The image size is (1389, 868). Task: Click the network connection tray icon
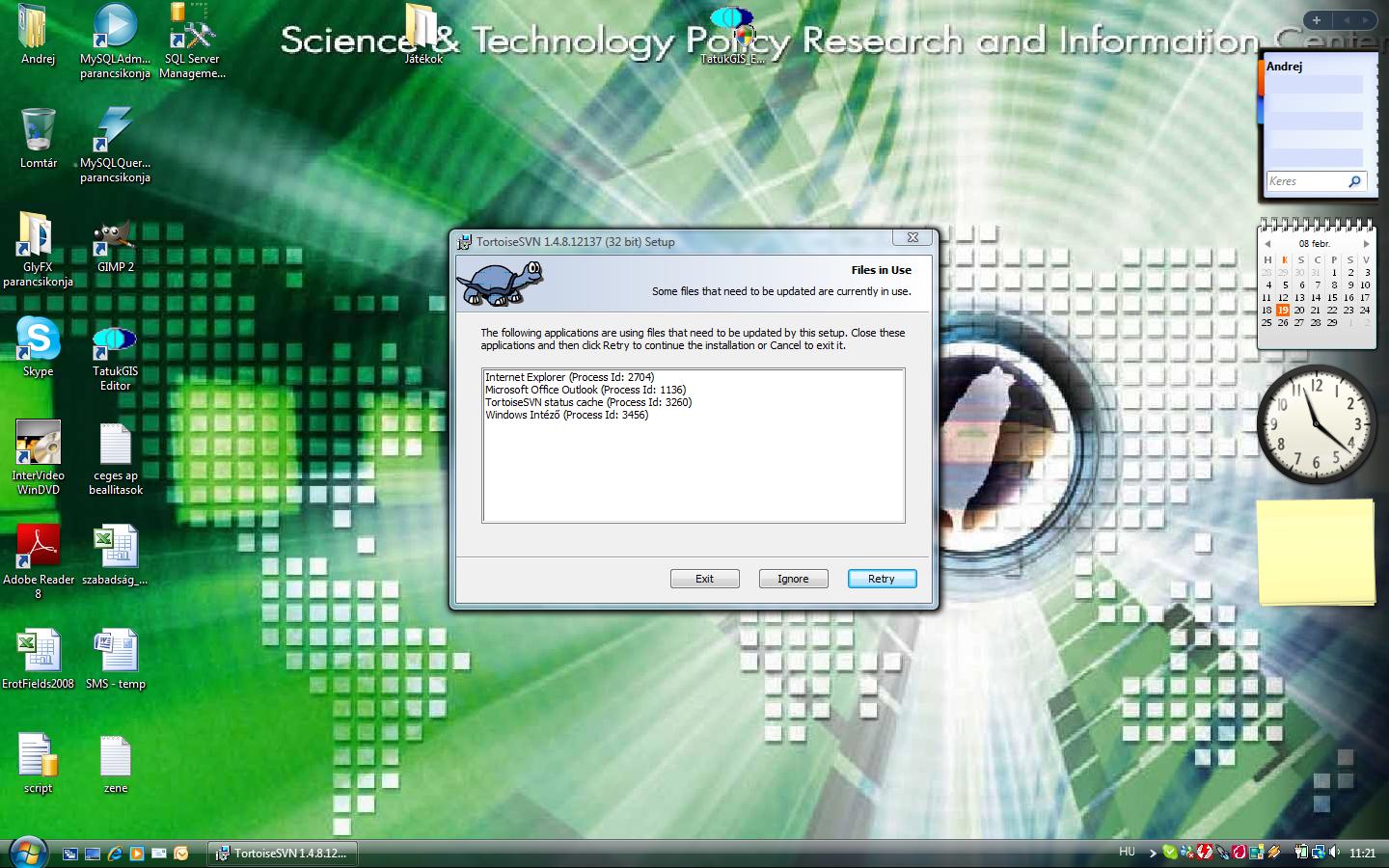click(1318, 853)
